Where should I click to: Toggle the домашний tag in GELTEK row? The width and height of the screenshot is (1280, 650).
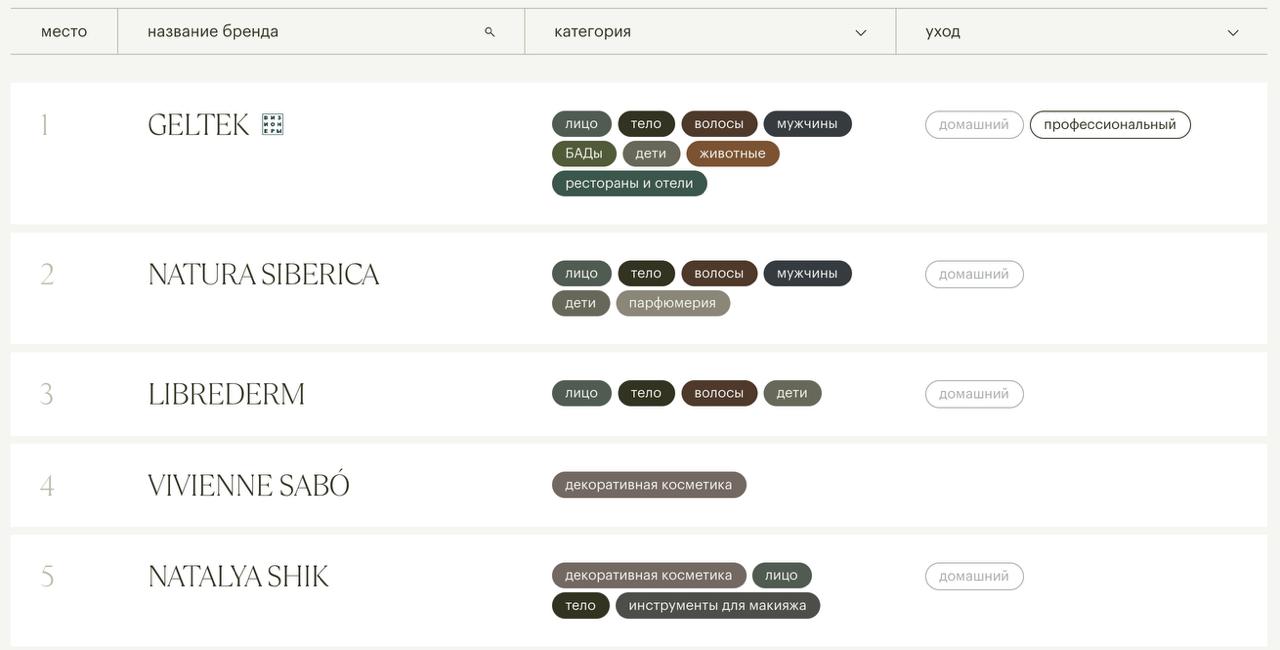[974, 125]
